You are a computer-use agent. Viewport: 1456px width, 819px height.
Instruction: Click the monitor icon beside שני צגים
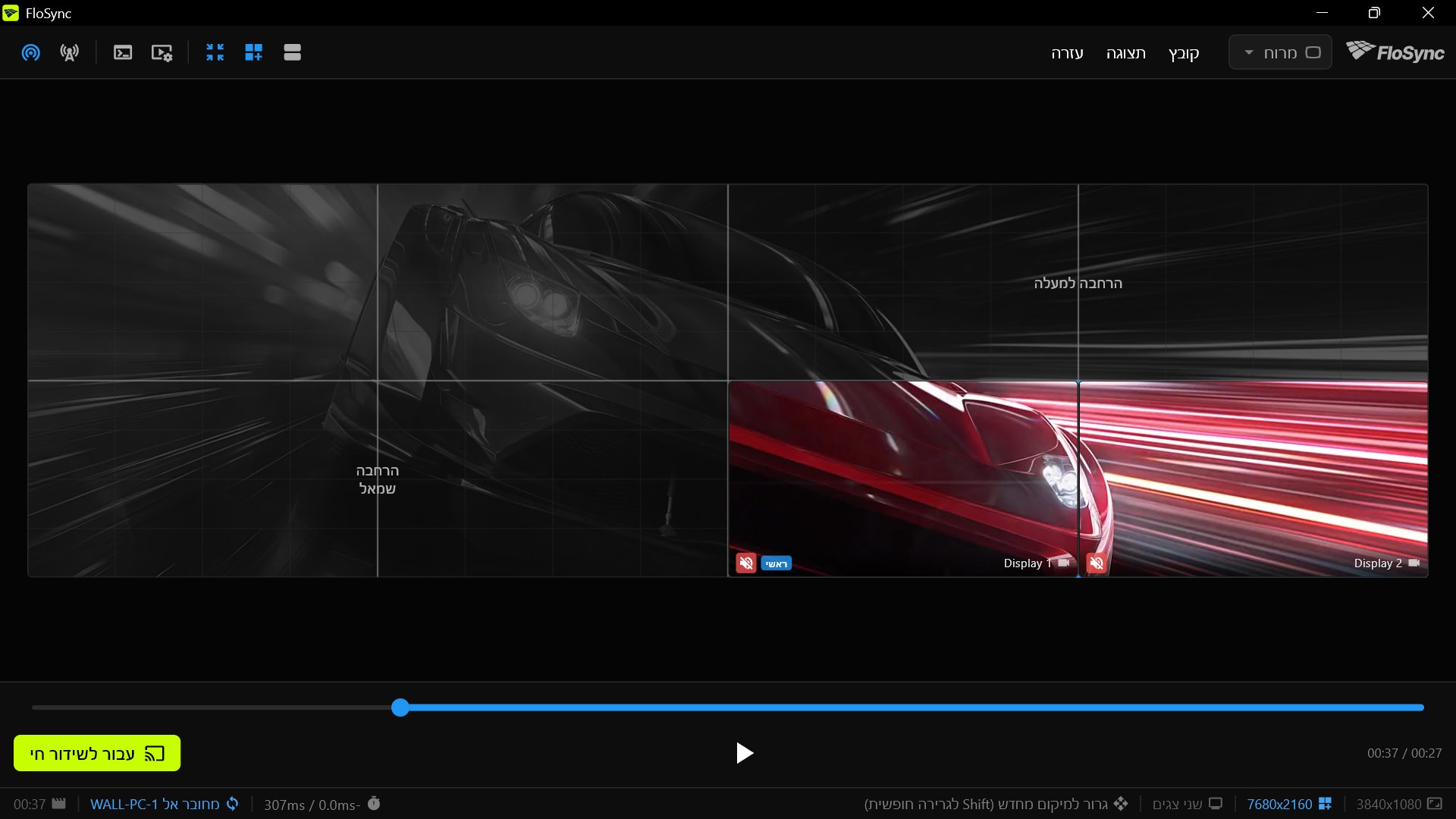click(x=1216, y=803)
